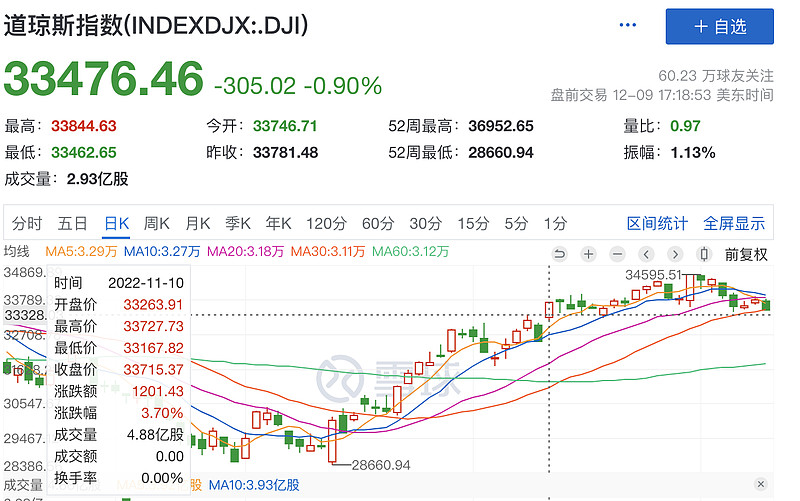Add index to watchlist with 自选 button
The width and height of the screenshot is (800, 501).
(719, 27)
